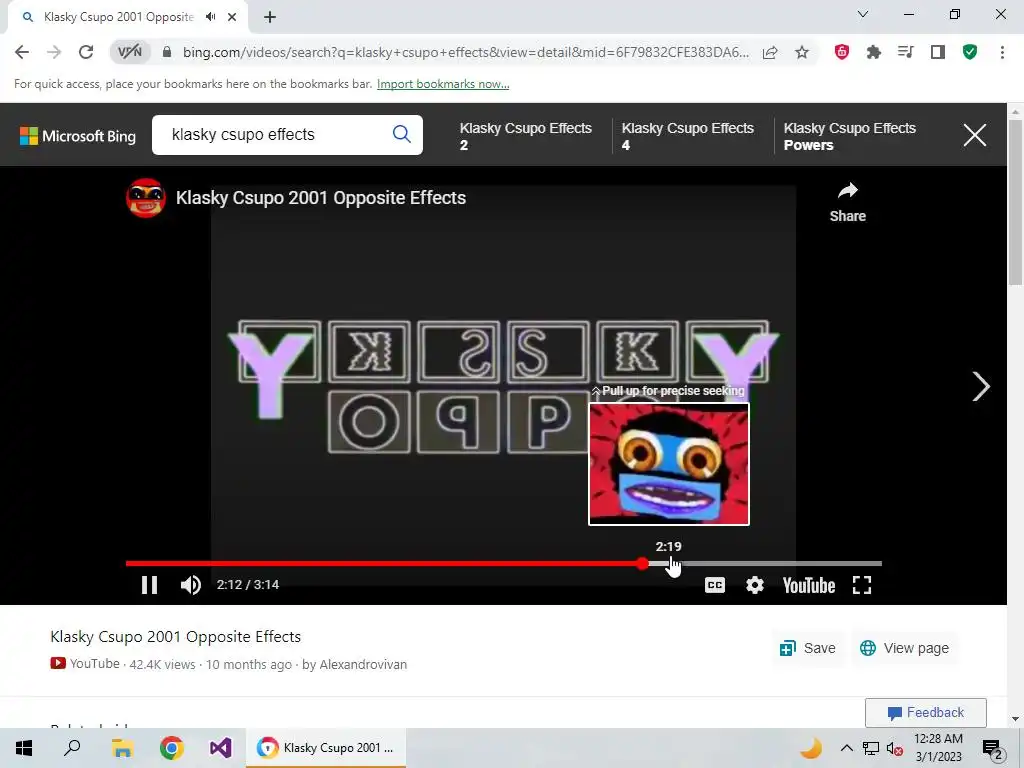Open network icon in system tray
The height and width of the screenshot is (768, 1024).
tap(871, 748)
